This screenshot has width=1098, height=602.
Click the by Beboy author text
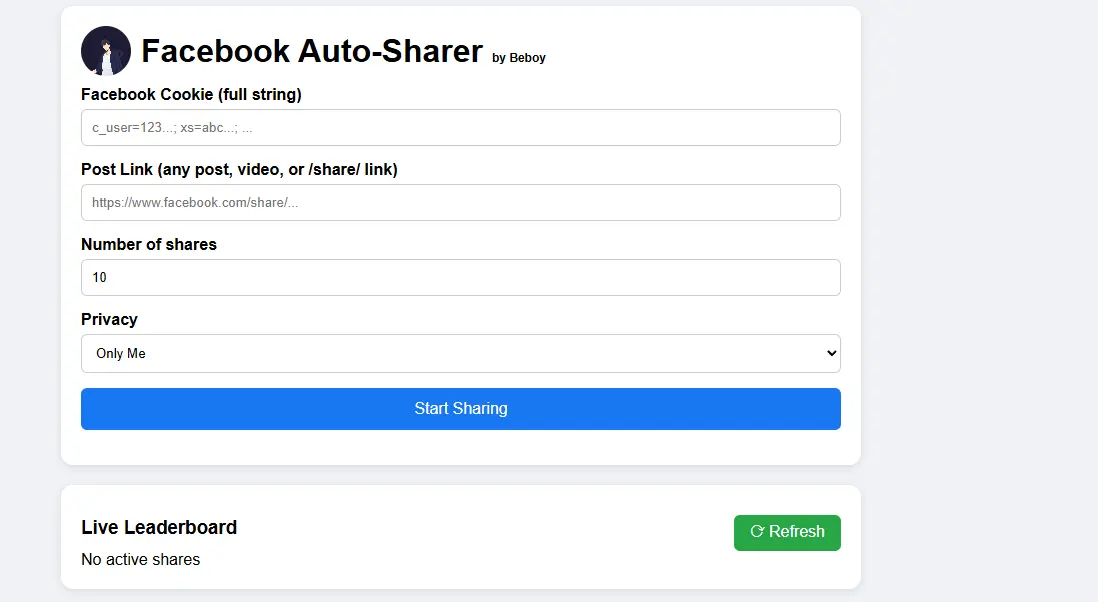518,57
